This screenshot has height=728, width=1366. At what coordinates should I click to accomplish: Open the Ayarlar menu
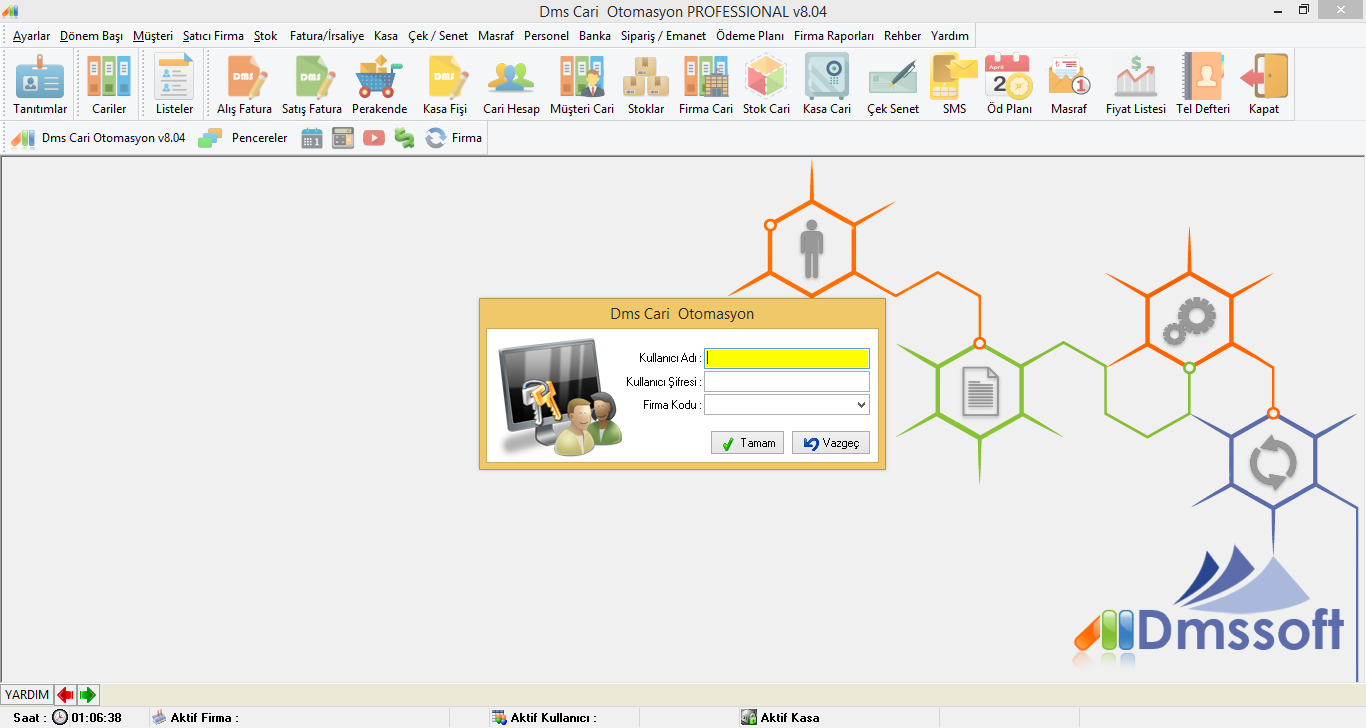[x=31, y=36]
